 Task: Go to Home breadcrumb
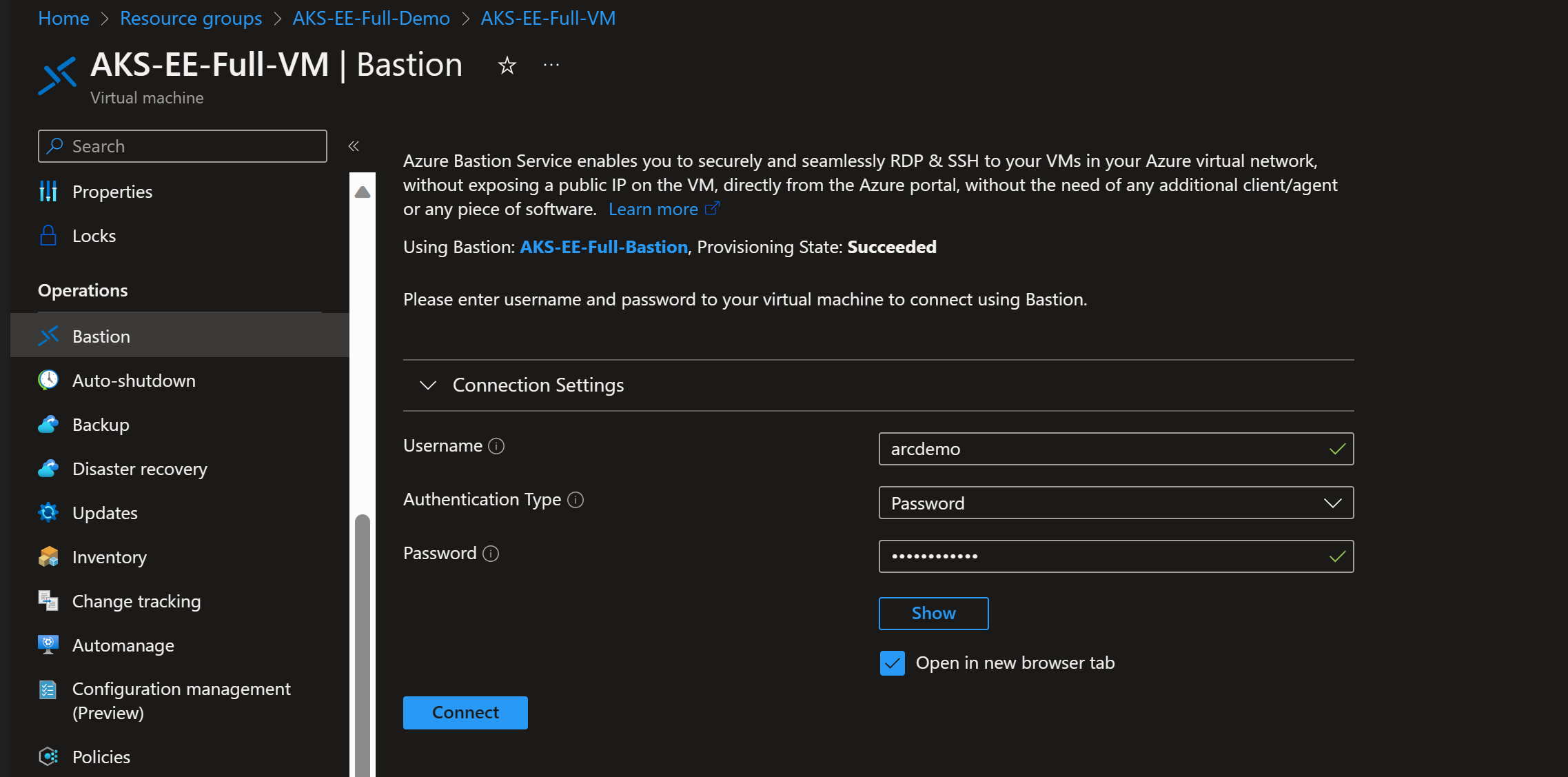(x=63, y=18)
